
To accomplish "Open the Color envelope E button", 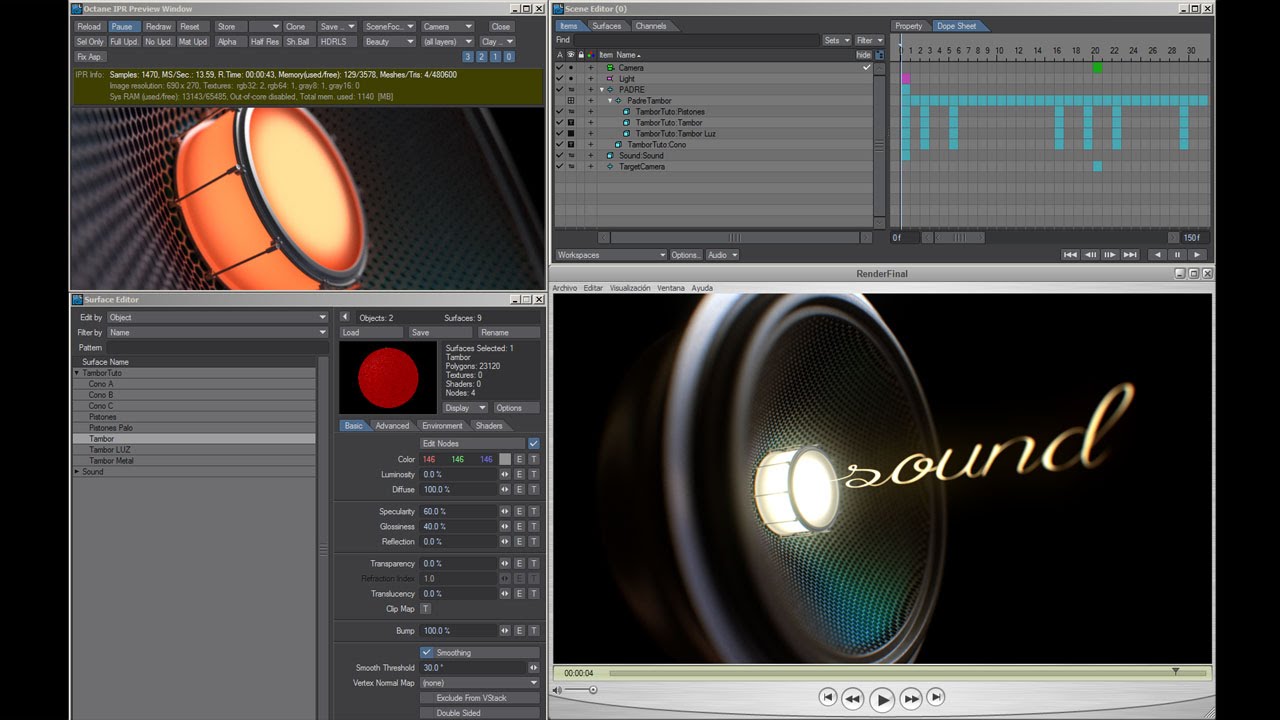I will [x=519, y=459].
